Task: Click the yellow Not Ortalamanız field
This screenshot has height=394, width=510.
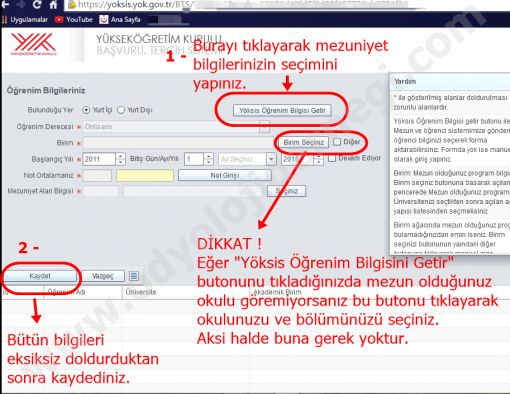Action: click(x=145, y=175)
